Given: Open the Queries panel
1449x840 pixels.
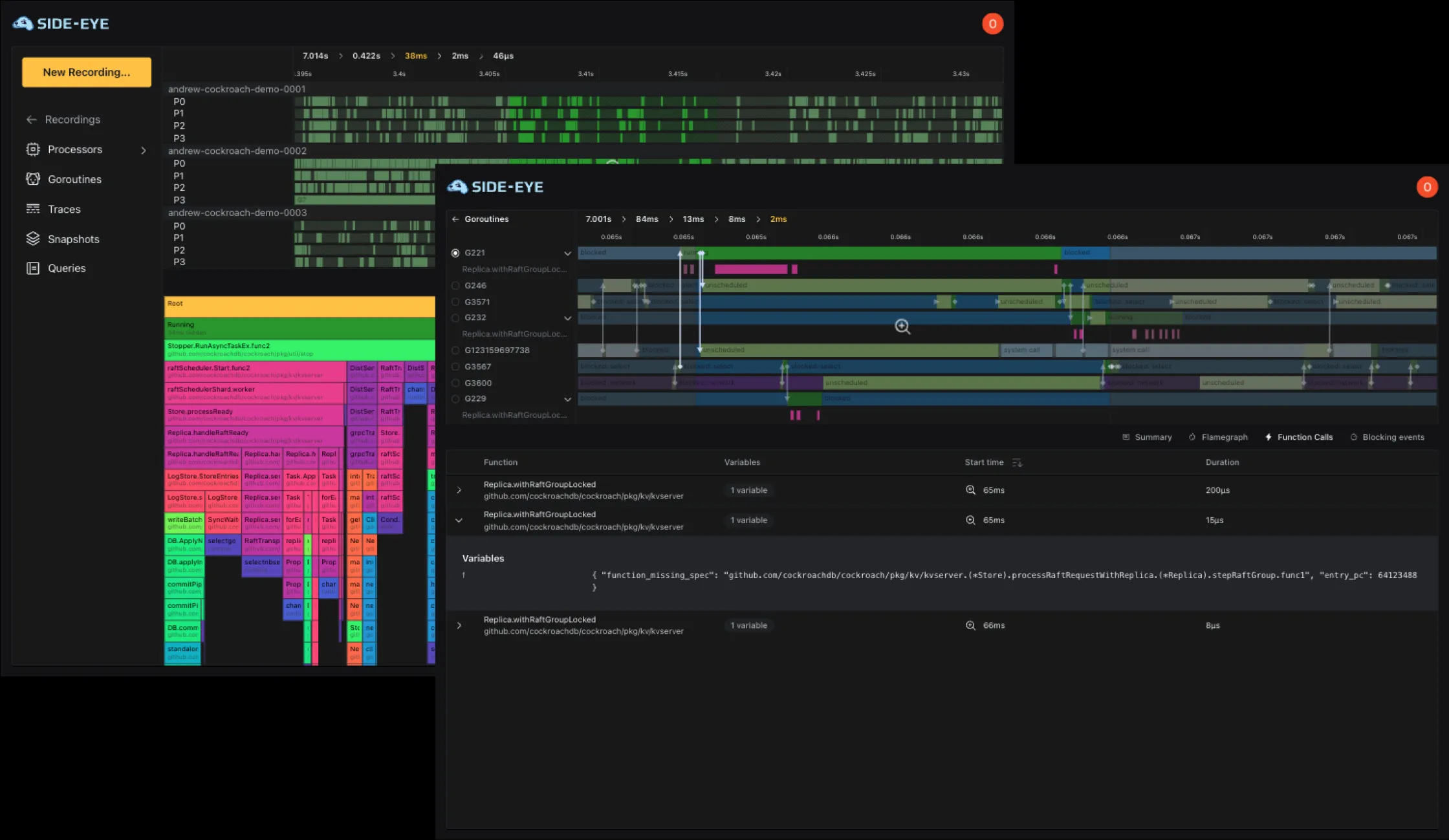Looking at the screenshot, I should tap(67, 268).
